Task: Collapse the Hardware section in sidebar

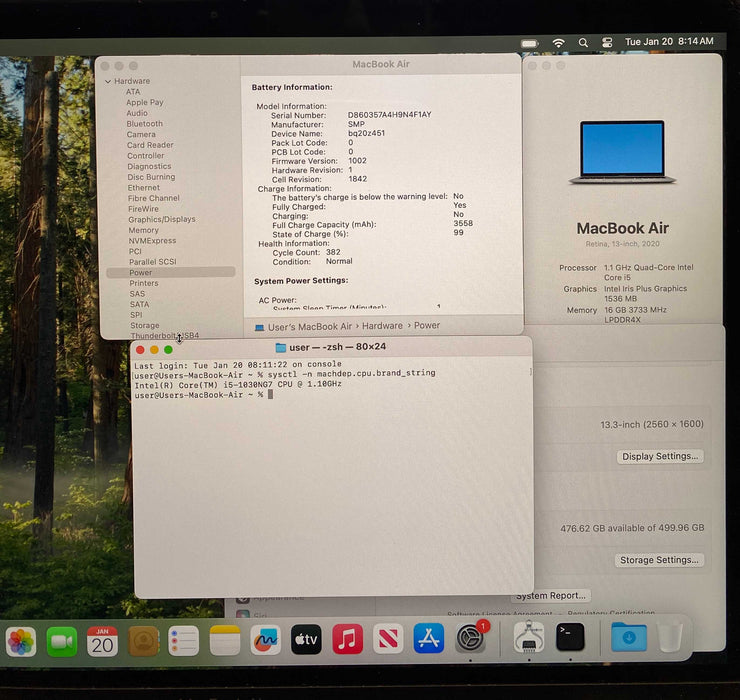Action: [x=108, y=81]
